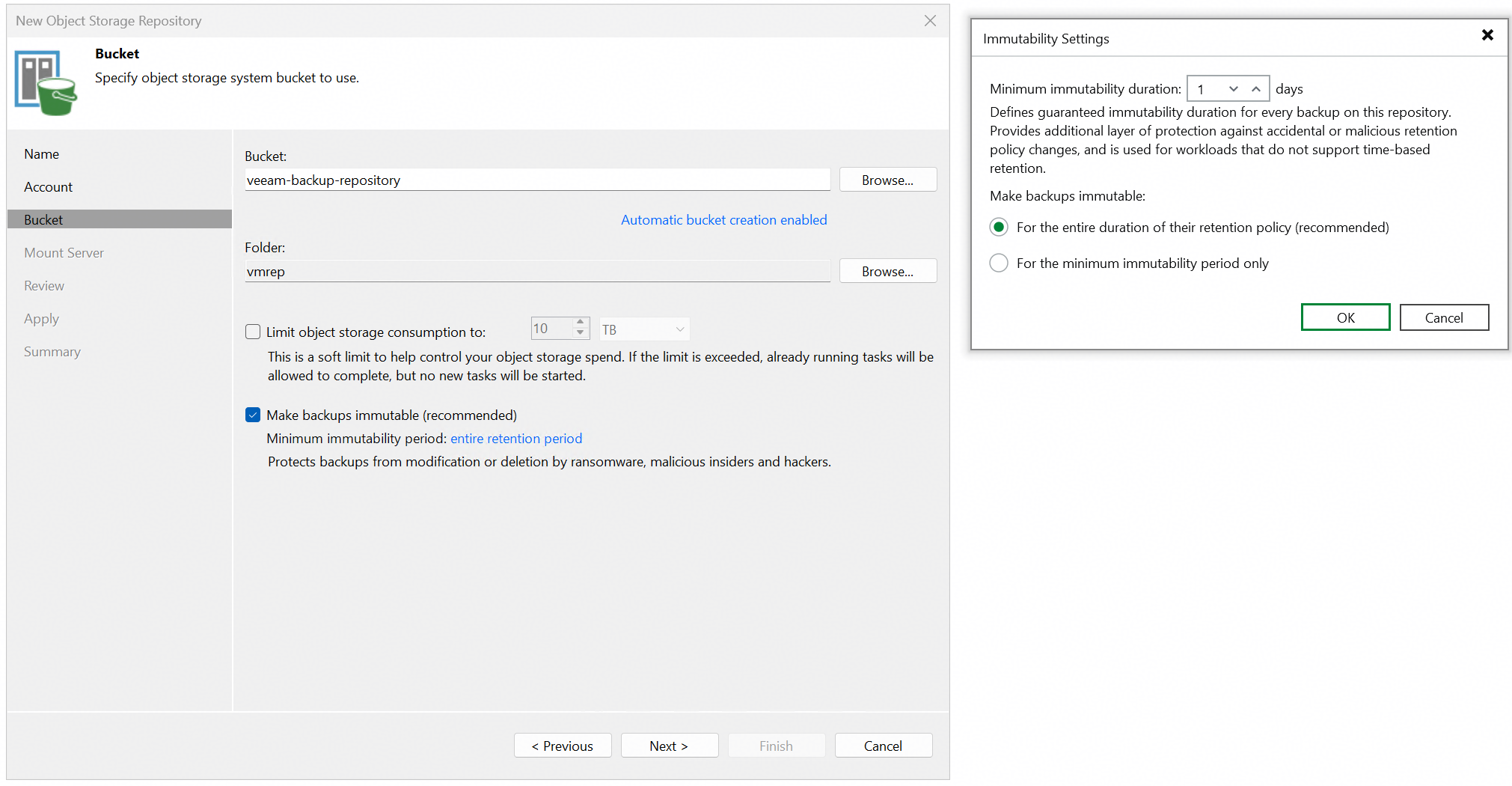Image resolution: width=1512 pixels, height=786 pixels.
Task: Decrease immutability days with down chevron
Action: tap(1234, 89)
